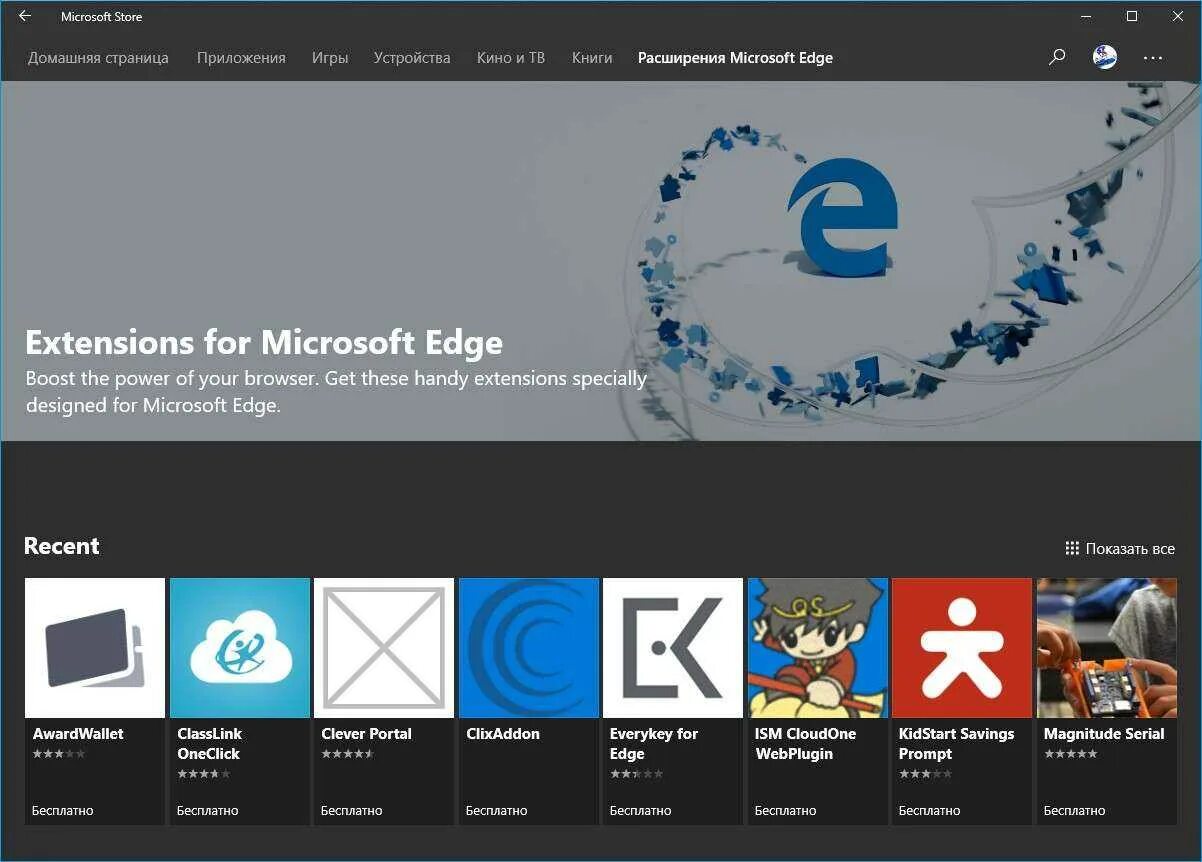Click the Extensions for Microsoft Edge heading
The width and height of the screenshot is (1202, 862).
point(264,343)
